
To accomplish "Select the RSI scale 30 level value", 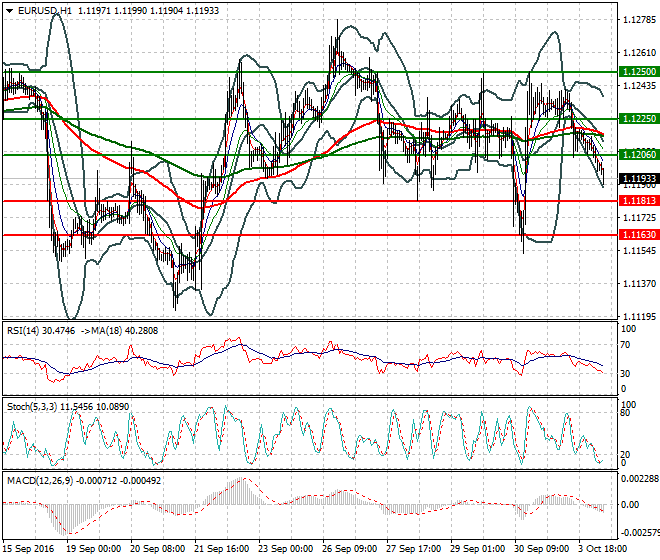I will 625,374.
